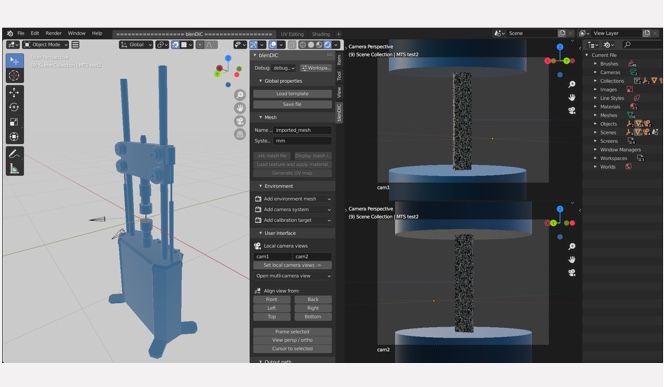This screenshot has width=664, height=387.
Task: Click Set local camera views button
Action: coord(293,265)
